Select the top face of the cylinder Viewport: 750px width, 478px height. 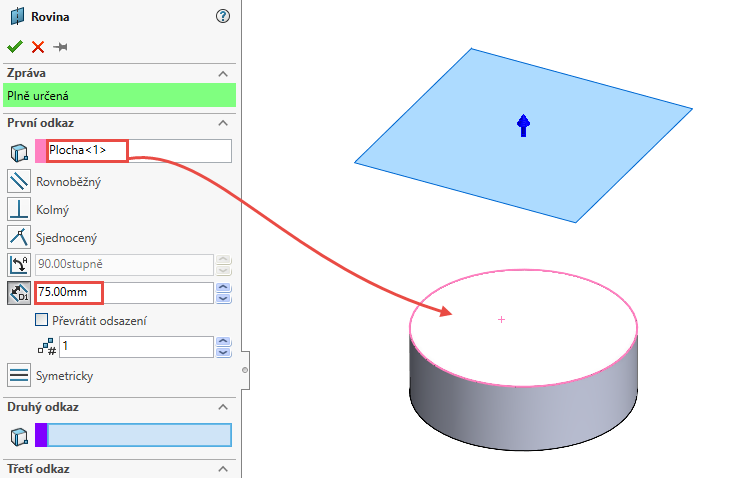tap(523, 328)
